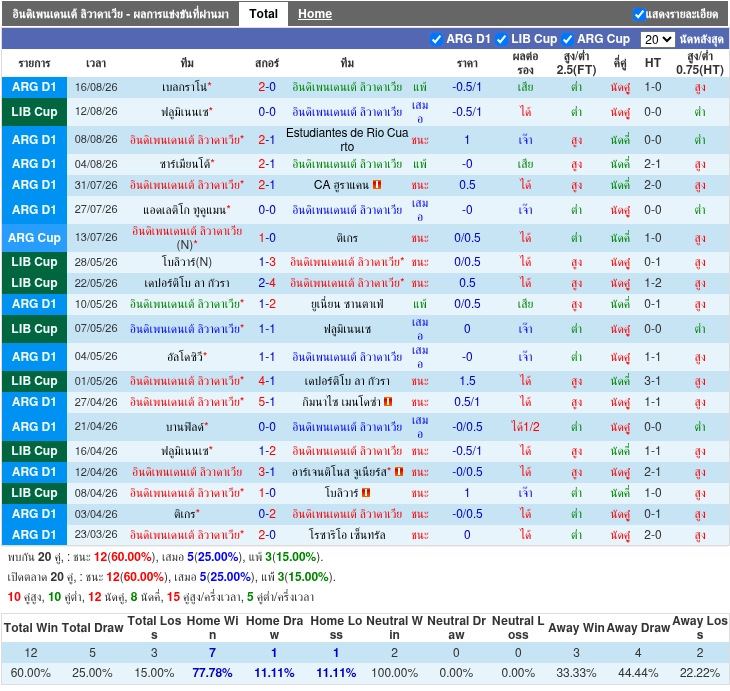Click the date 10/05/26

(x=96, y=304)
